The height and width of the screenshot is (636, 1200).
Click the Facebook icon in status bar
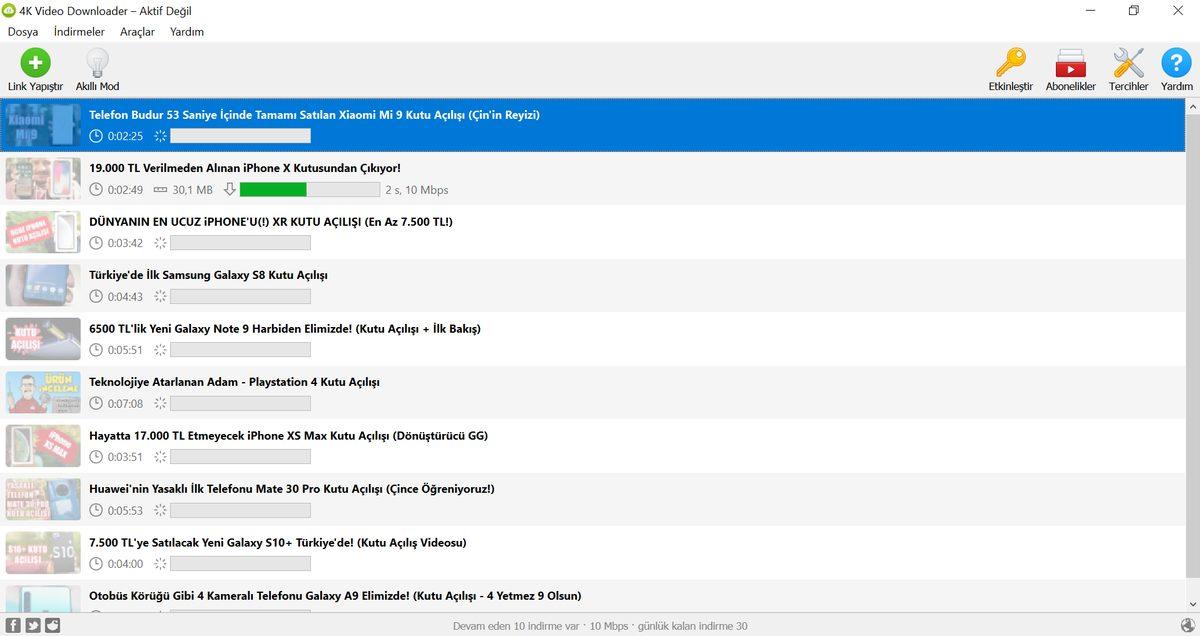coord(13,625)
